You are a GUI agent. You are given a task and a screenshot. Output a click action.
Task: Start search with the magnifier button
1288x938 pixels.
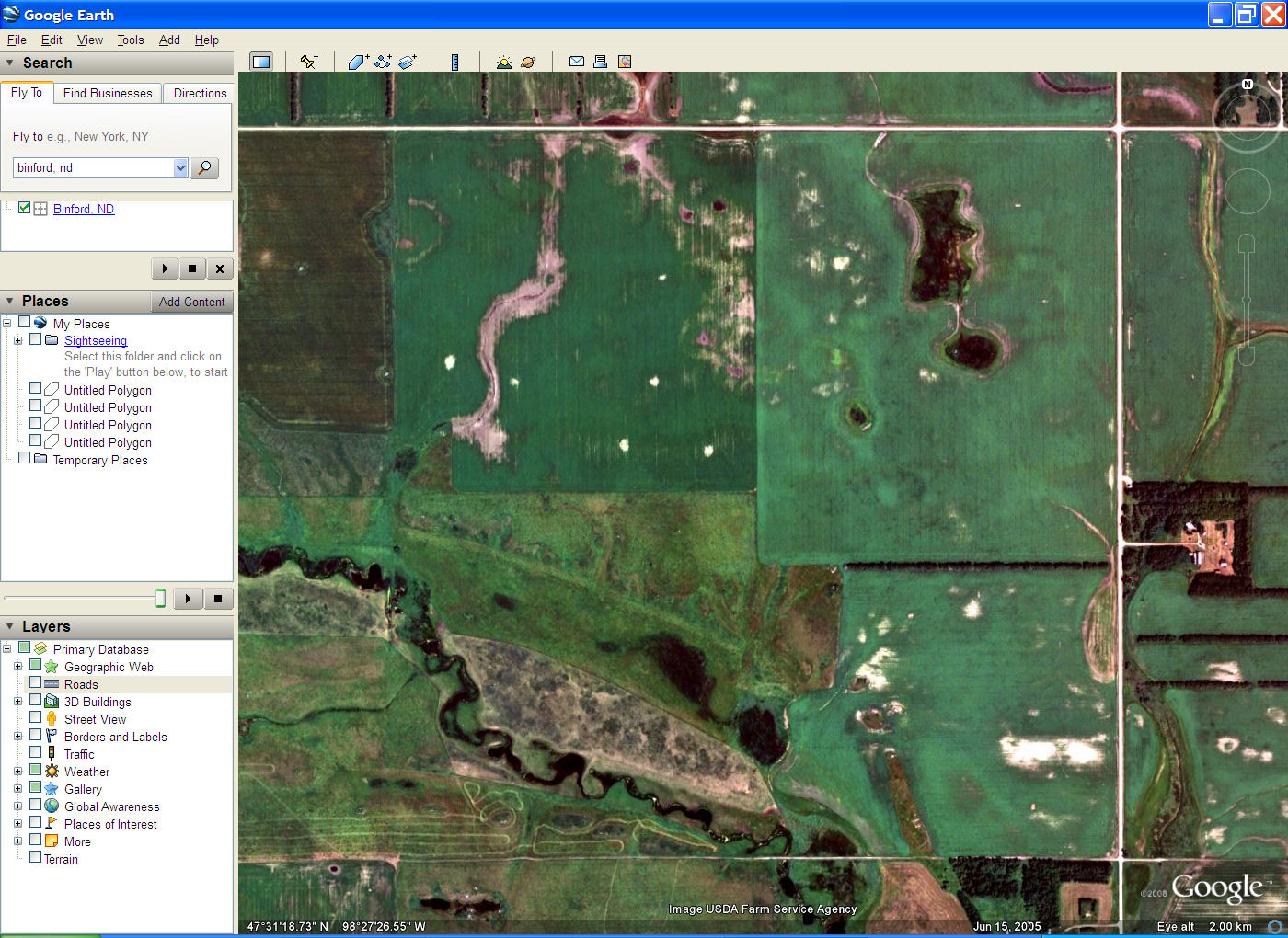[x=204, y=167]
